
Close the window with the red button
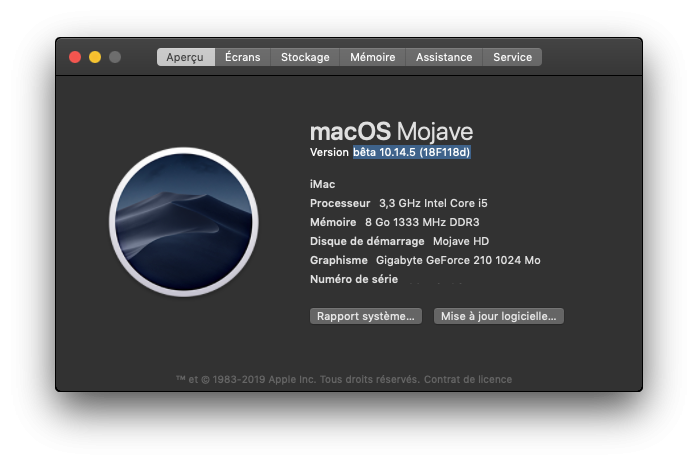click(x=75, y=57)
